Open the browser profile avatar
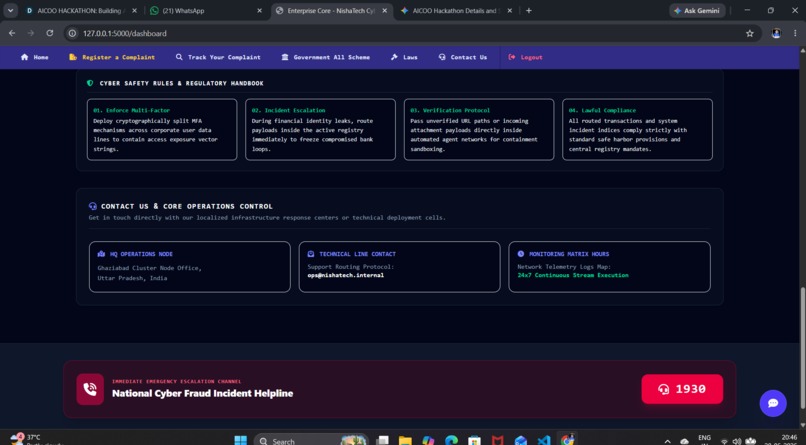 (x=776, y=33)
